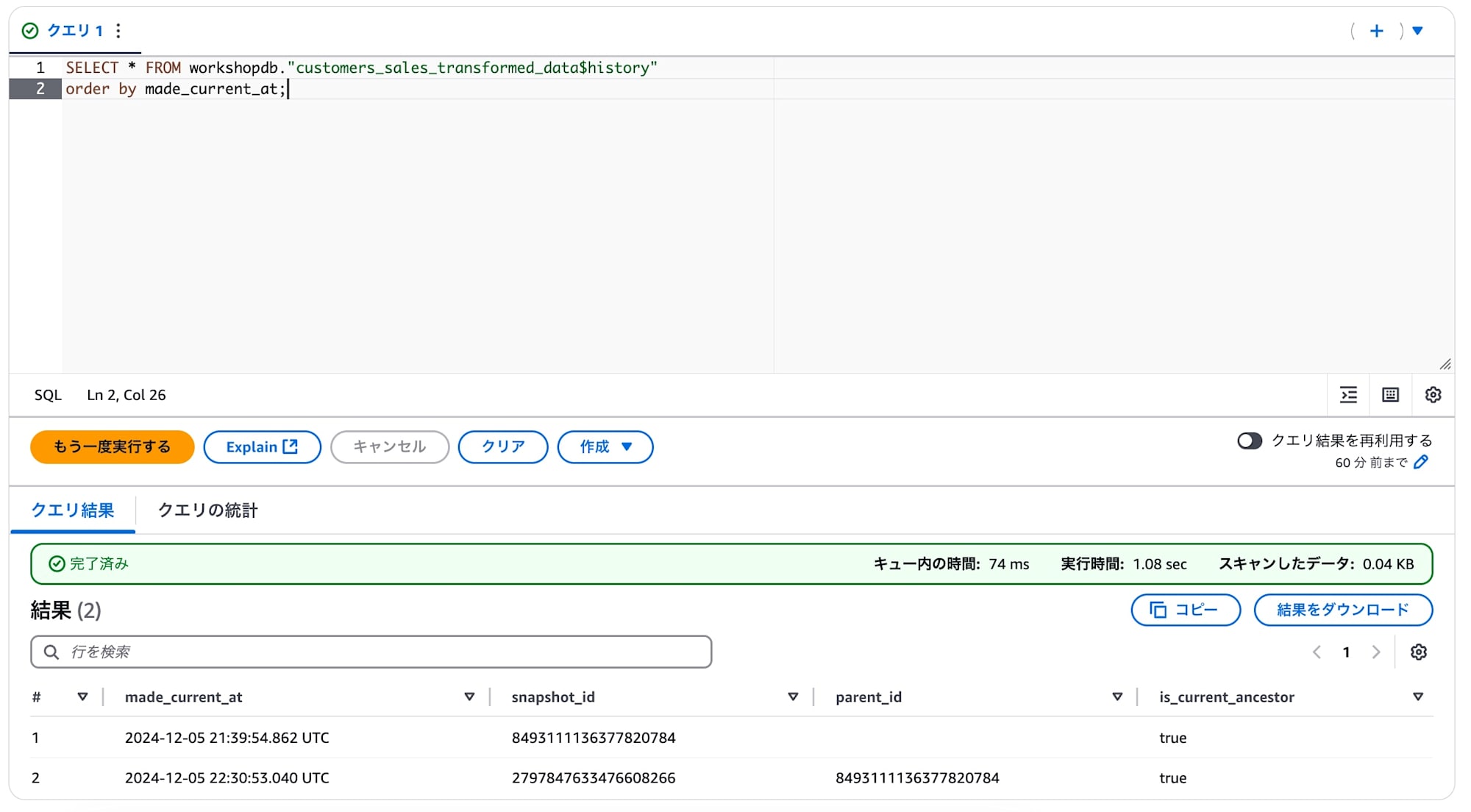The image size is (1471, 812).
Task: Open the query tabs dropdown arrow
Action: [x=1417, y=31]
